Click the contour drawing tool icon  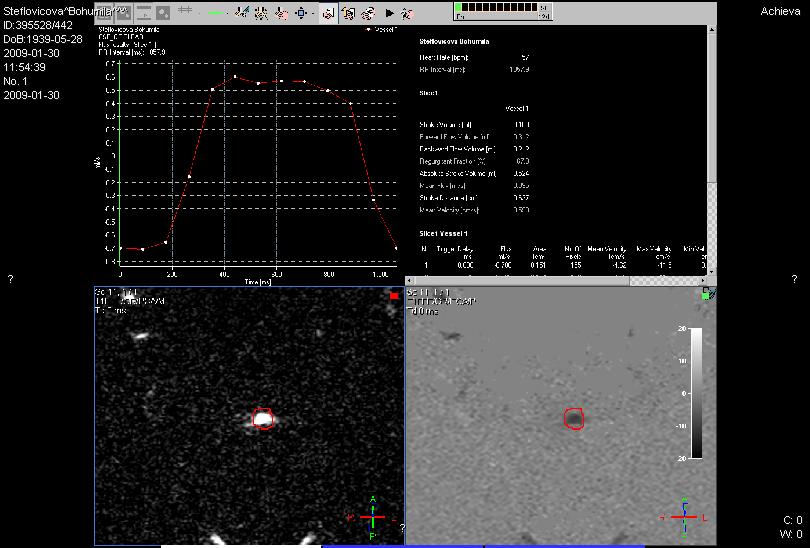tap(241, 13)
